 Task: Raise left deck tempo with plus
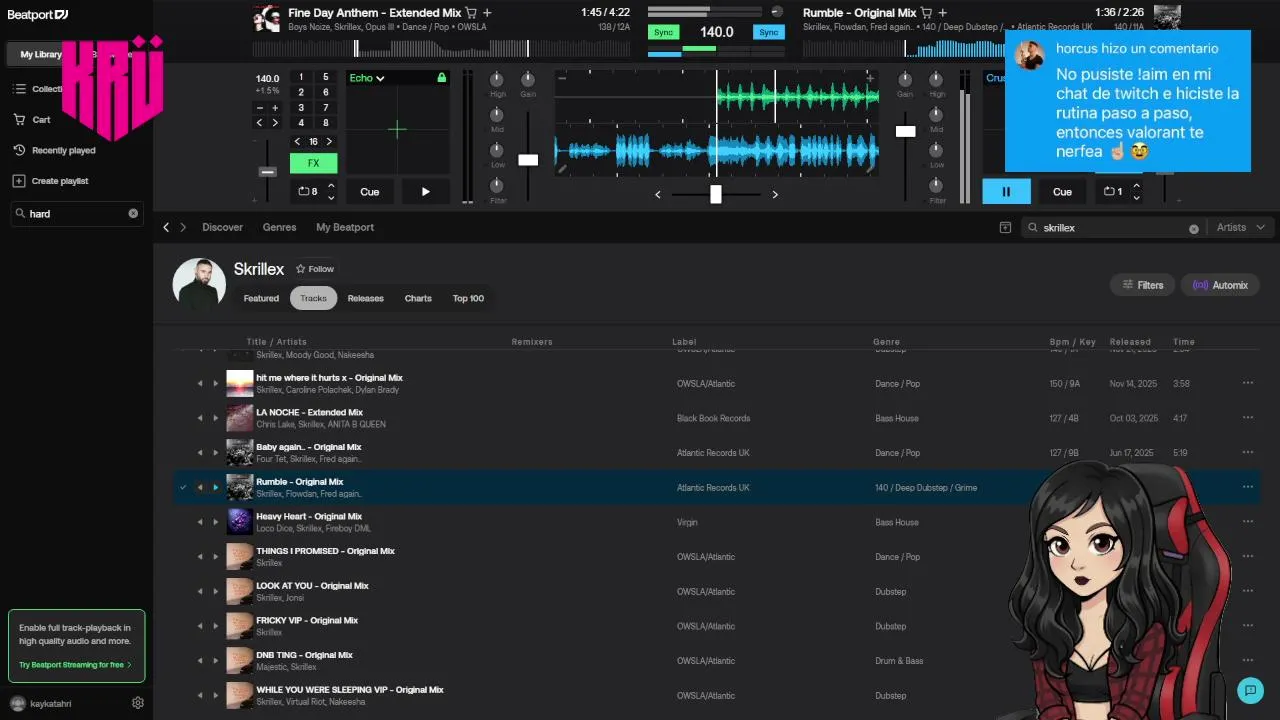[x=275, y=108]
